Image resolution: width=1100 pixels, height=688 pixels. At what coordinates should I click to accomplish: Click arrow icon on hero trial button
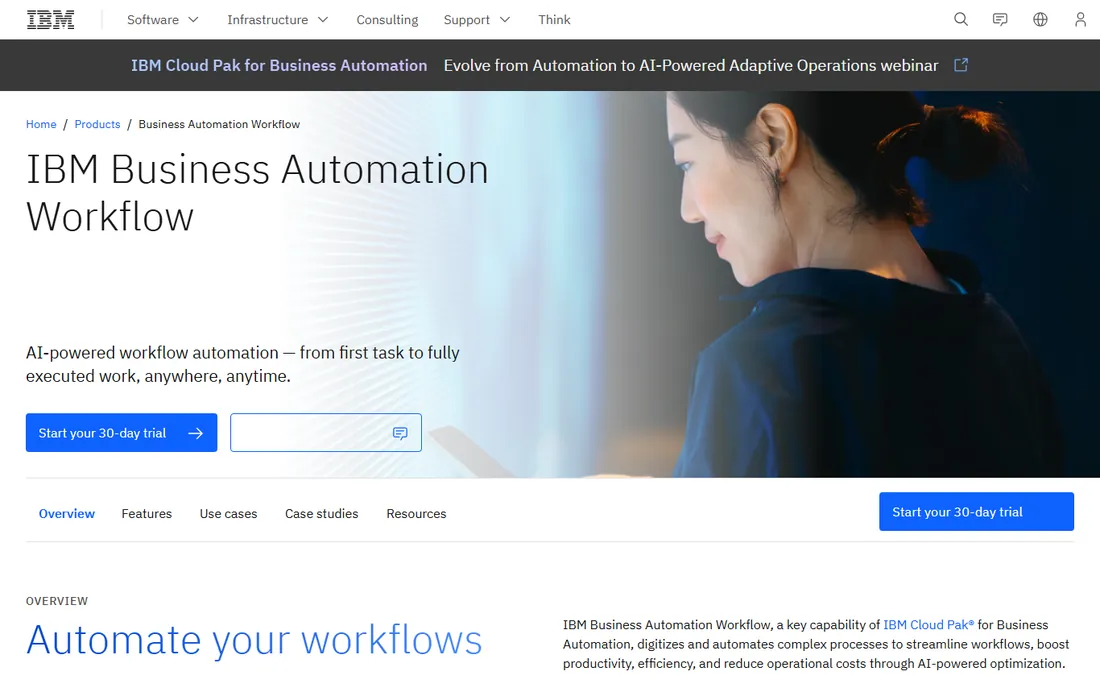pos(196,433)
